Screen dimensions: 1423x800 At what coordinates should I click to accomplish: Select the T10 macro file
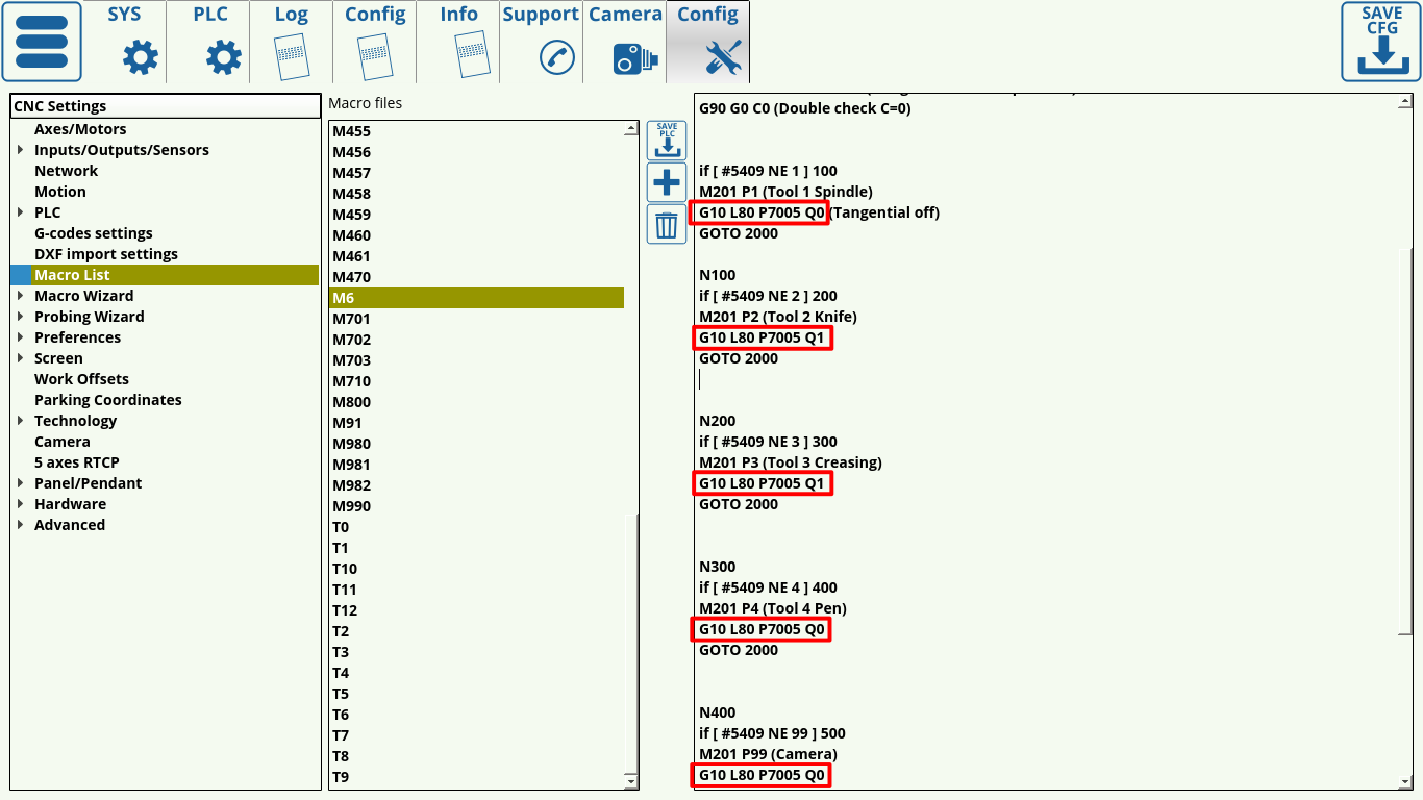(345, 569)
